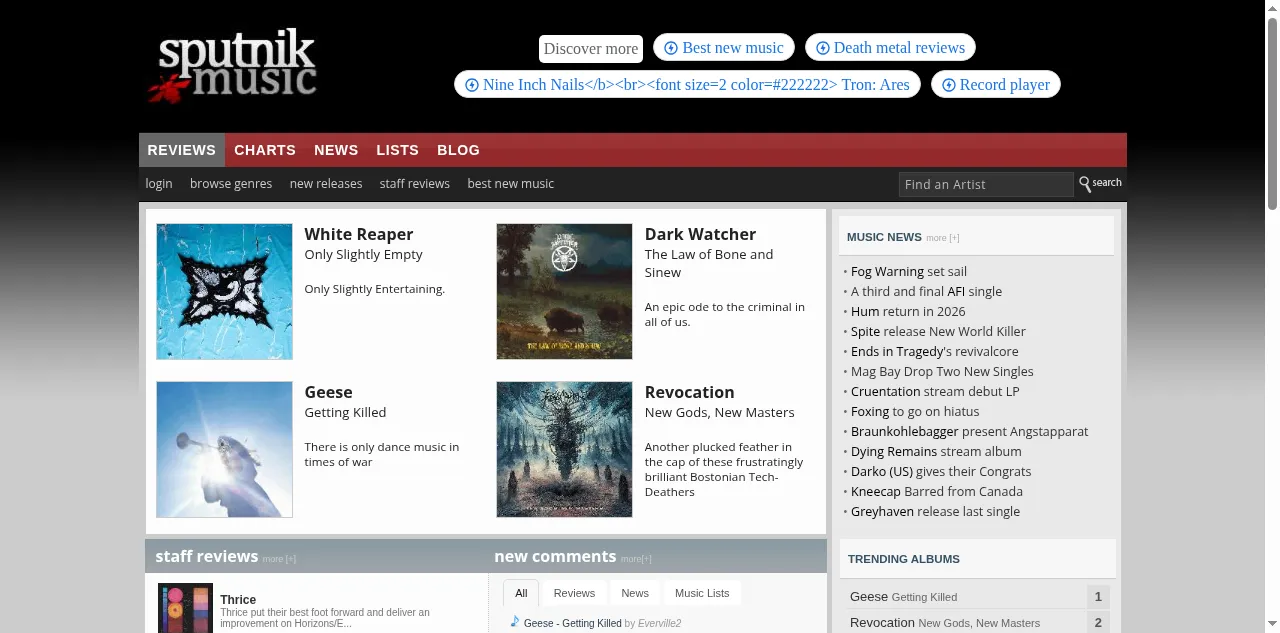
Task: Open trending album Geese Getting Killed
Action: (x=903, y=597)
